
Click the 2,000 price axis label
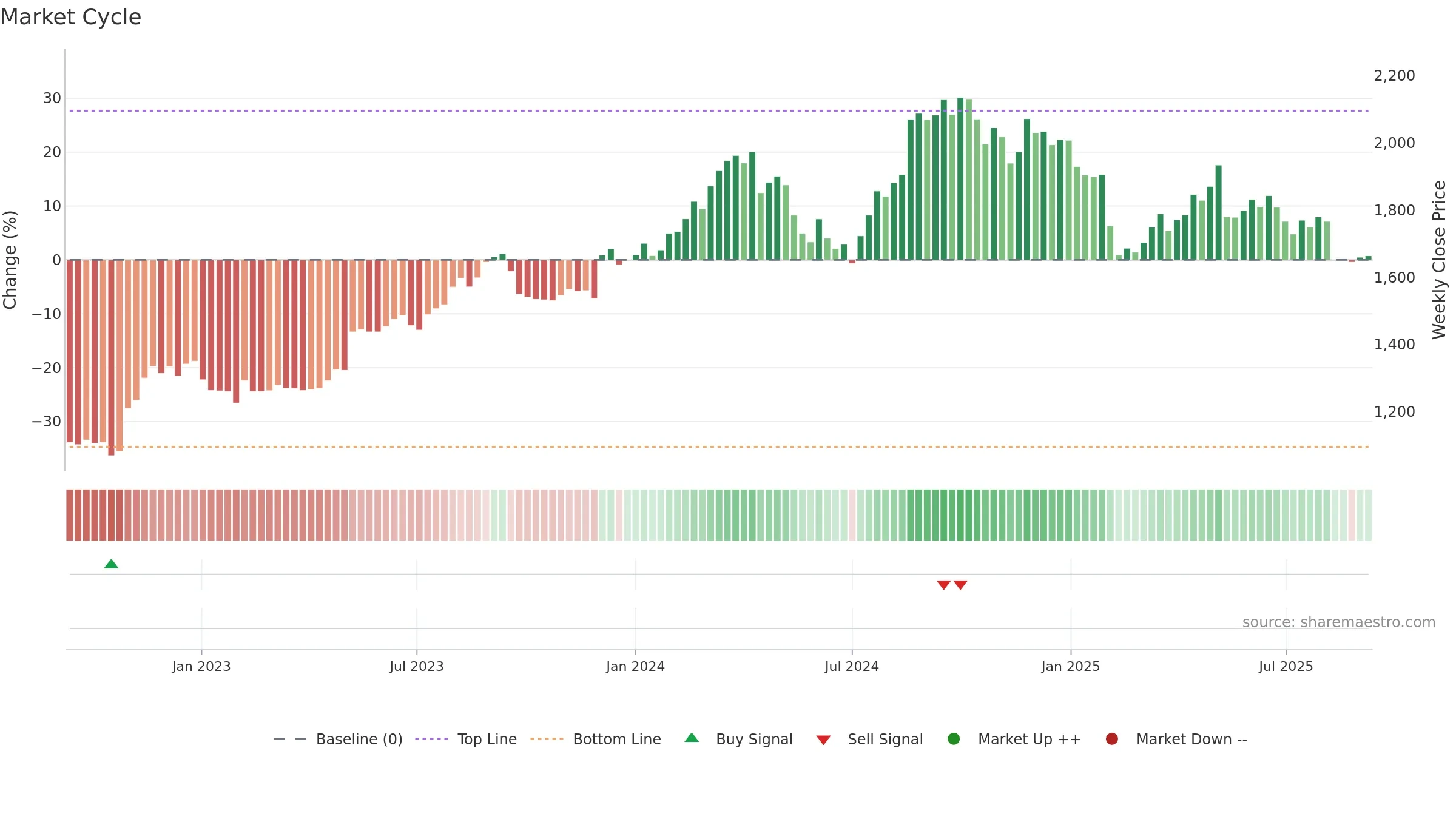pos(1395,143)
